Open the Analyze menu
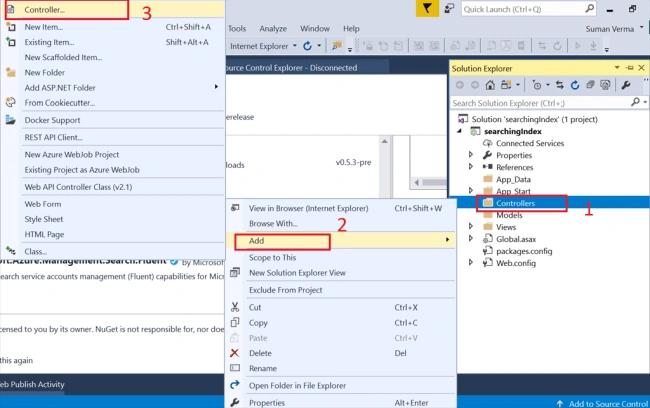Image resolution: width=650 pixels, height=408 pixels. (273, 29)
